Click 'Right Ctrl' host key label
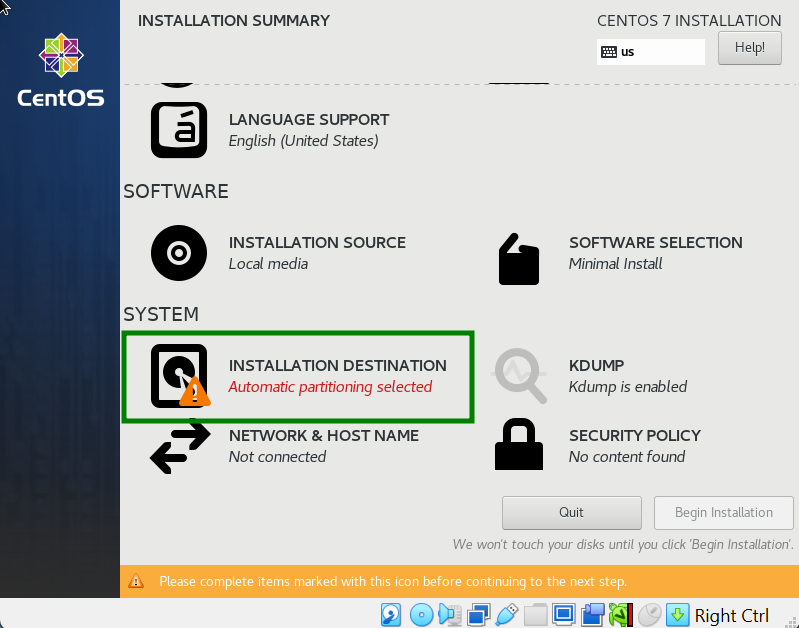The width and height of the screenshot is (799, 628). click(x=732, y=616)
